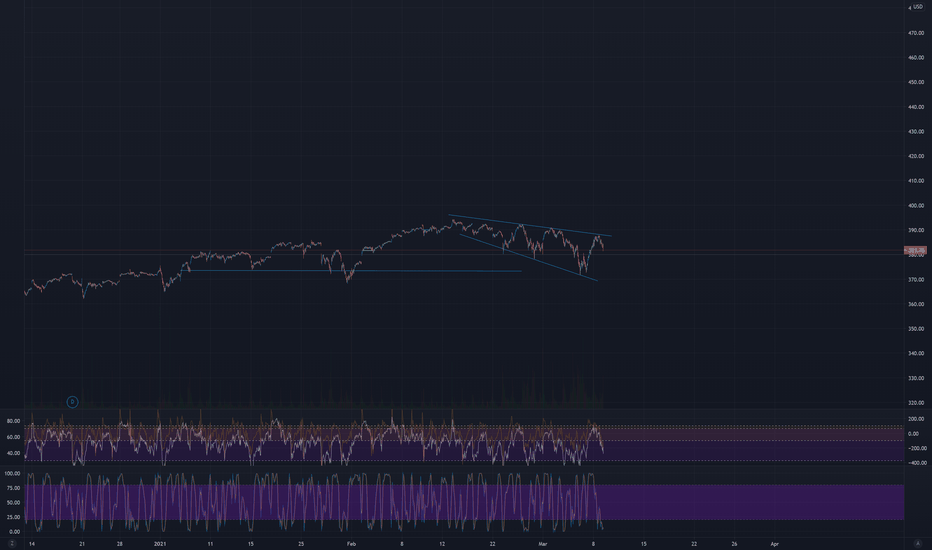932x550 pixels.
Task: Select the current price label on axis
Action: pos(915,250)
